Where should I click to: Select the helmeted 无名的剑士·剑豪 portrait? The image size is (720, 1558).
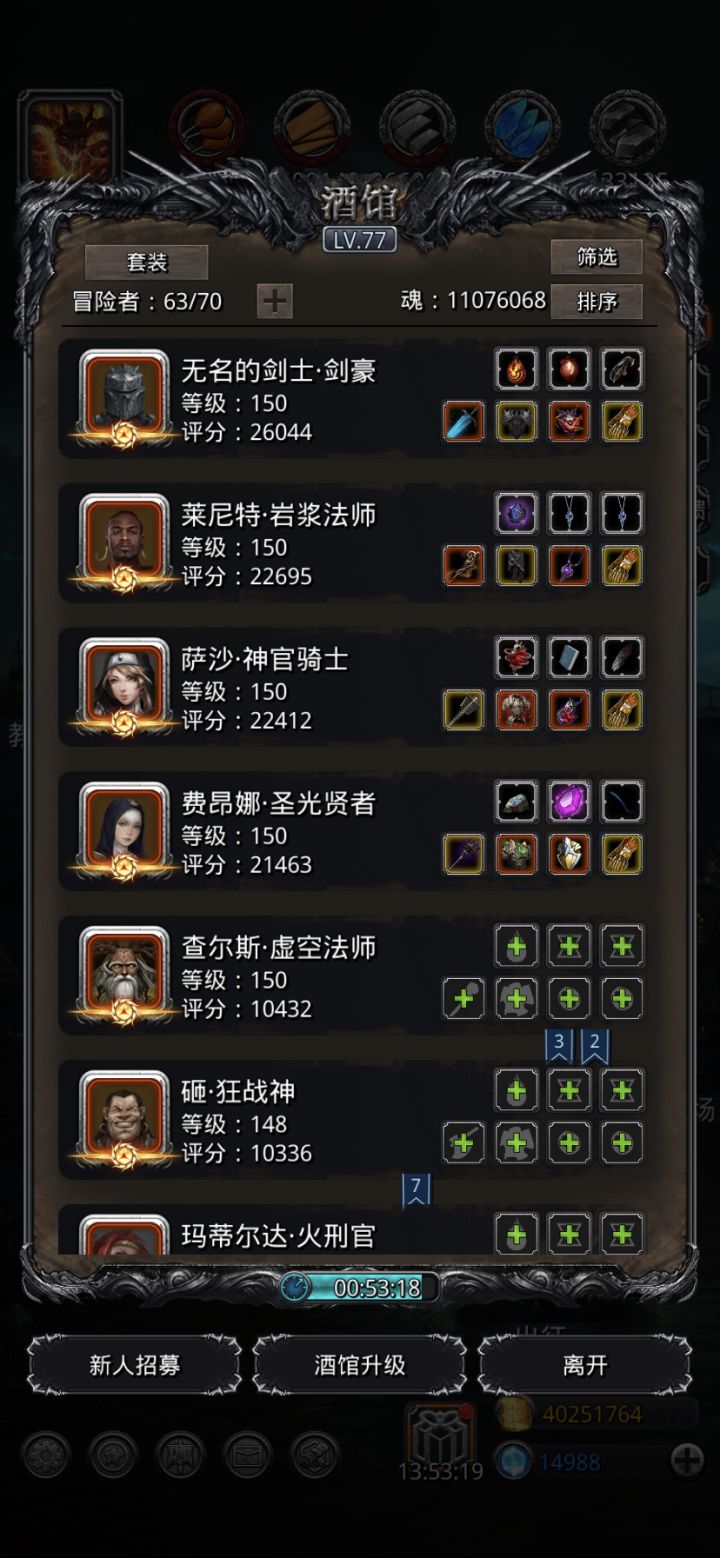point(124,399)
